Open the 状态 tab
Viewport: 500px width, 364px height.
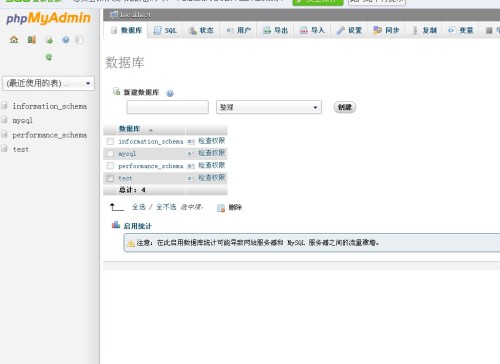[201, 31]
